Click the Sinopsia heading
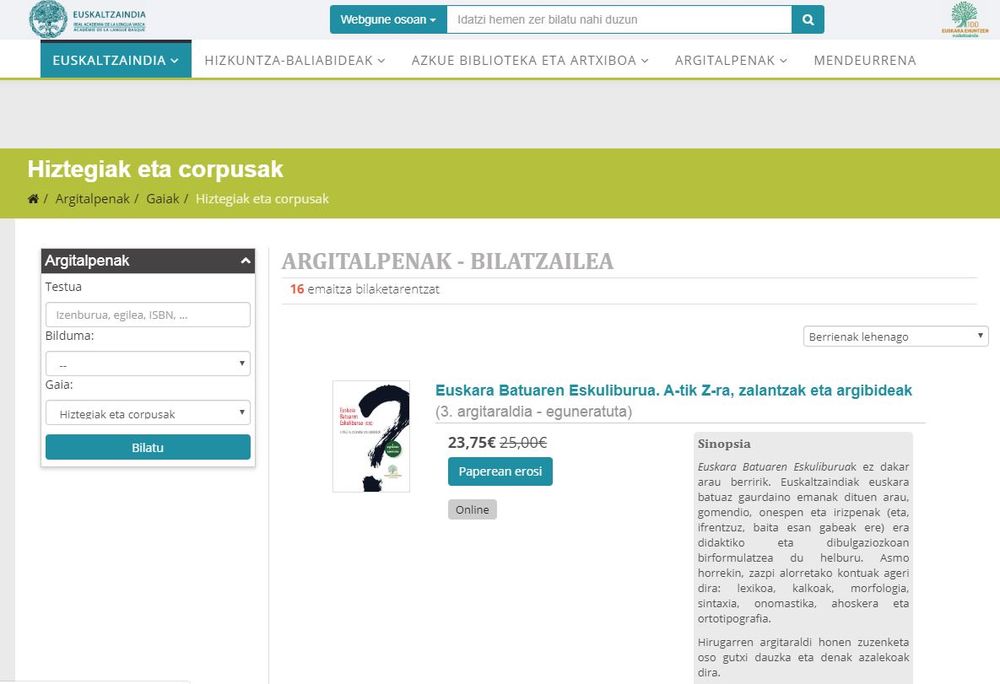 pos(724,444)
